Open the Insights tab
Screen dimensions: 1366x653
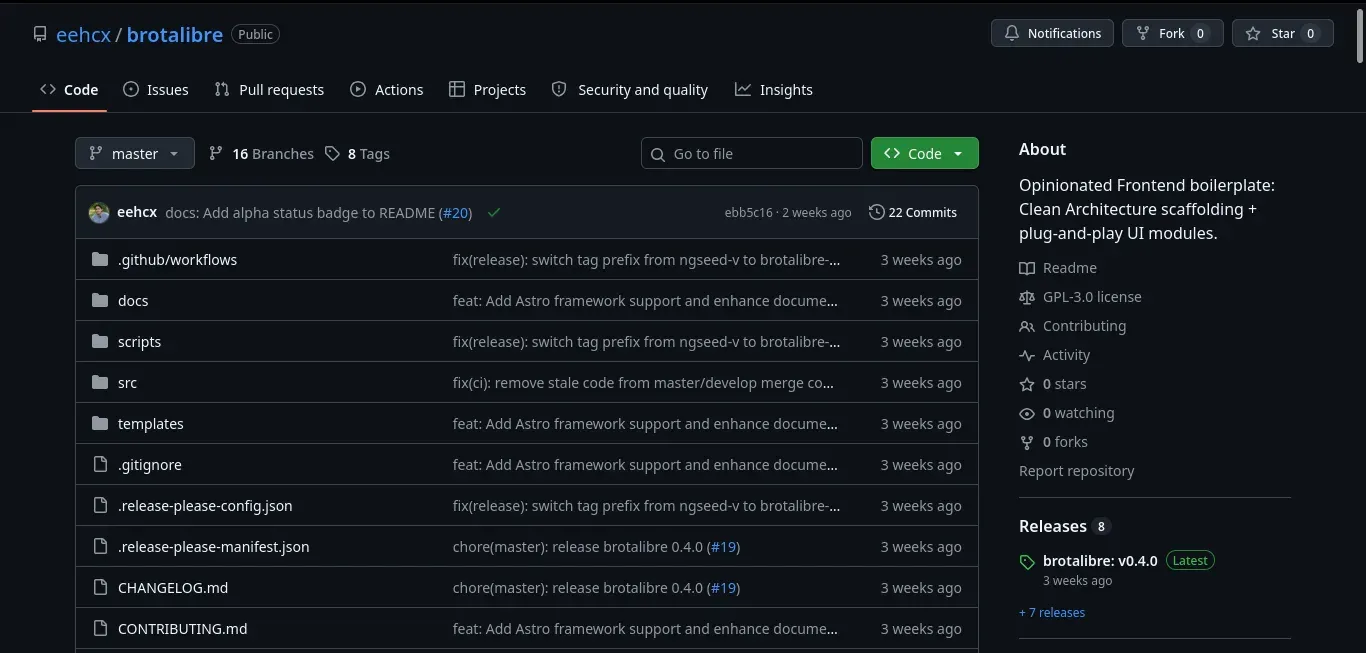coord(774,89)
